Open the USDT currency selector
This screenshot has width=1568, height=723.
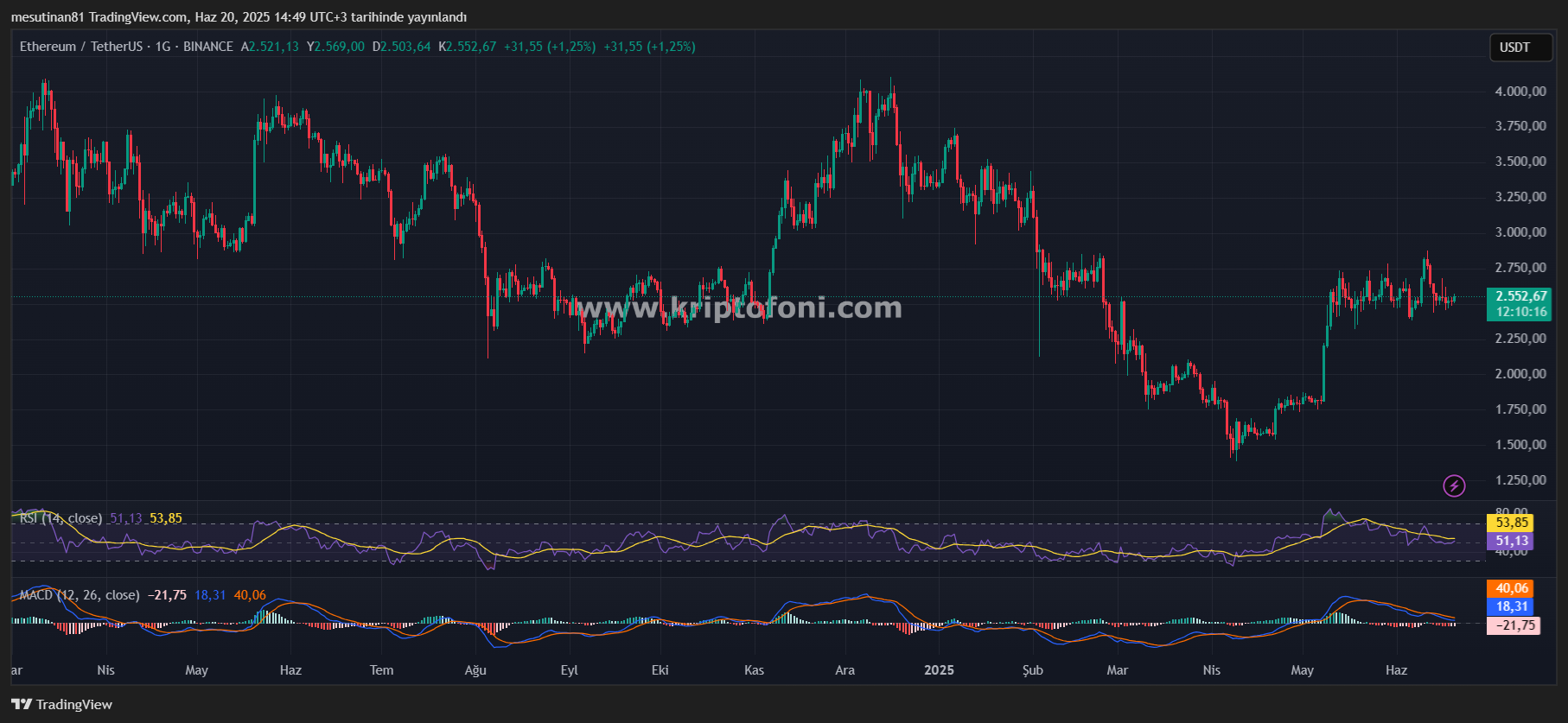pos(1521,48)
